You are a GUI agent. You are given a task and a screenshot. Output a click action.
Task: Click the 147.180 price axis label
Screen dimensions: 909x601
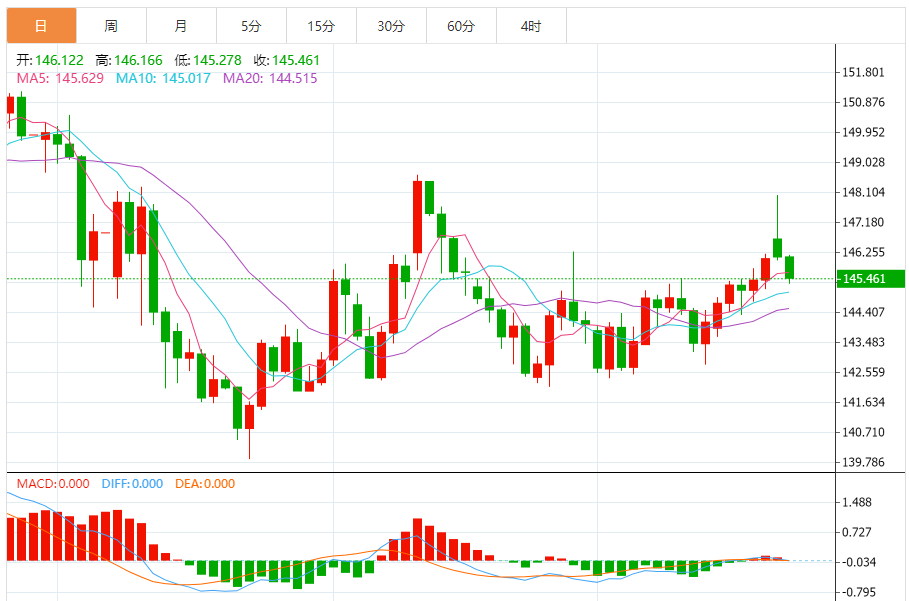864,223
